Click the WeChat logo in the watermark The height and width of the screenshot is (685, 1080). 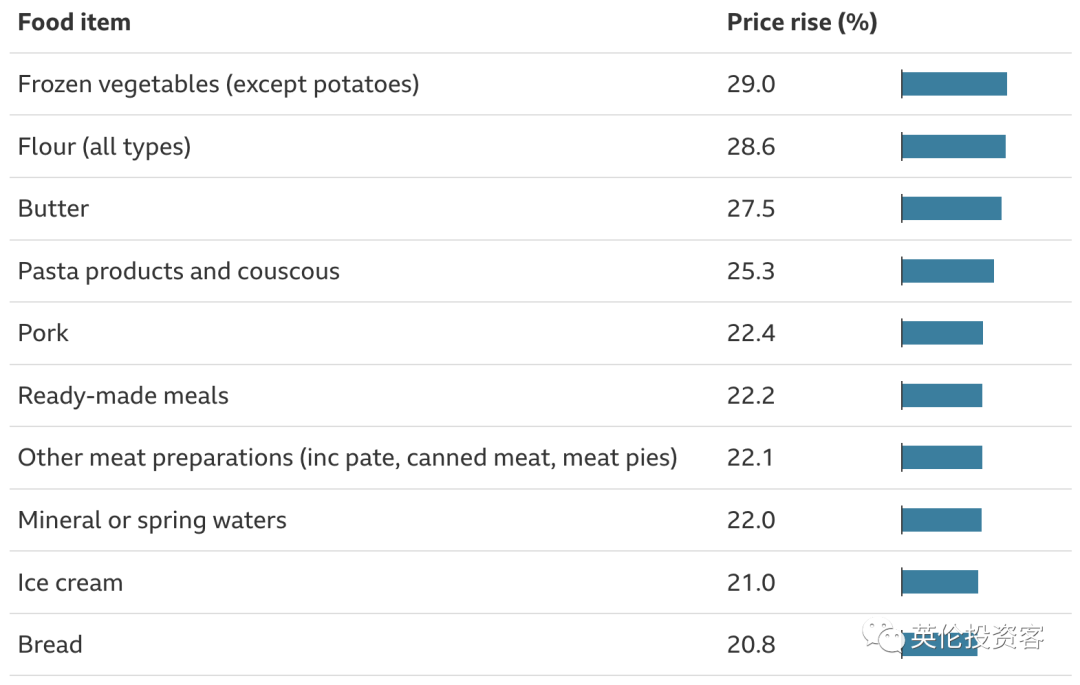pyautogui.click(x=883, y=638)
